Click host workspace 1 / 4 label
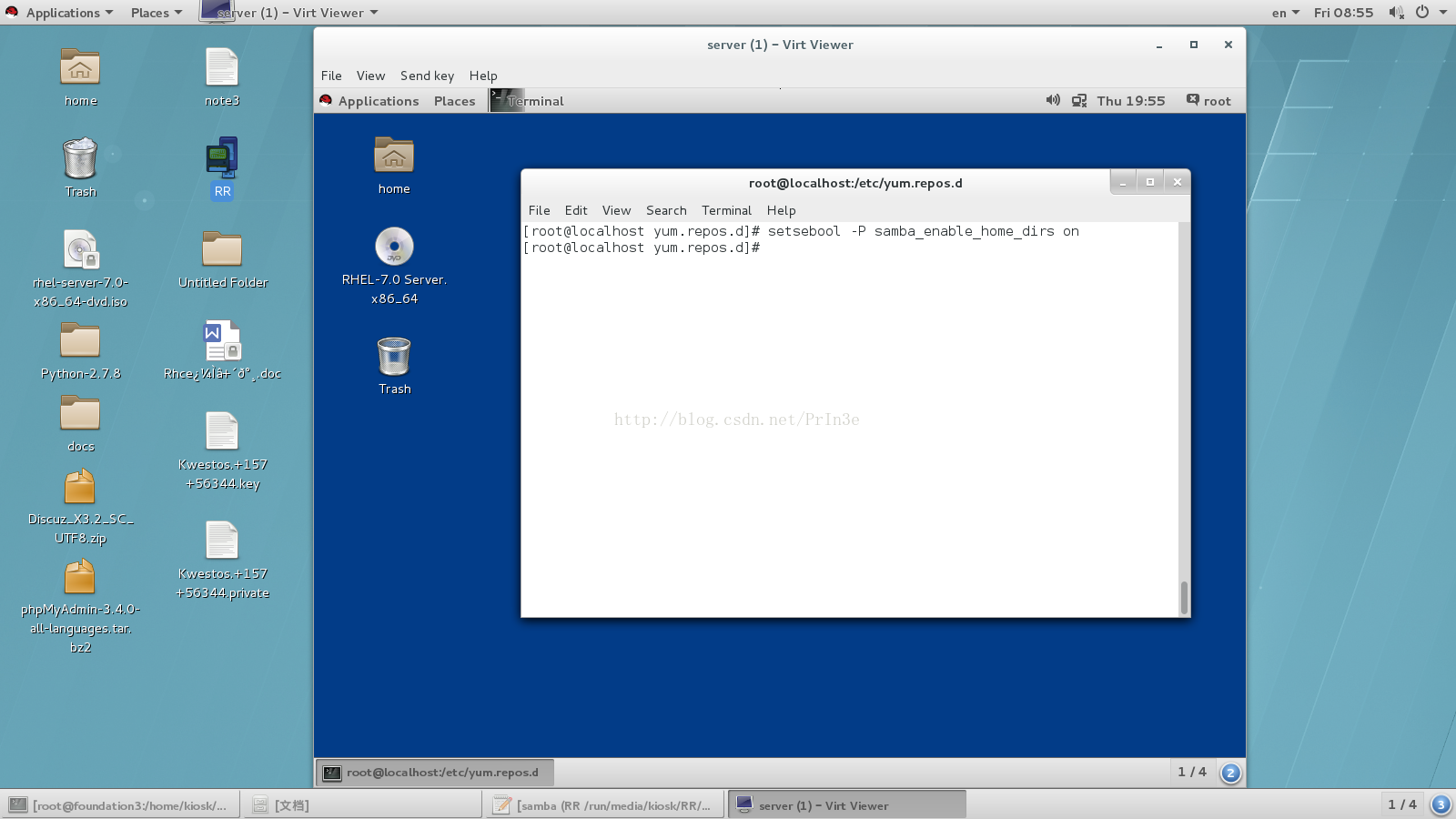The image size is (1456, 819). pyautogui.click(x=1402, y=804)
